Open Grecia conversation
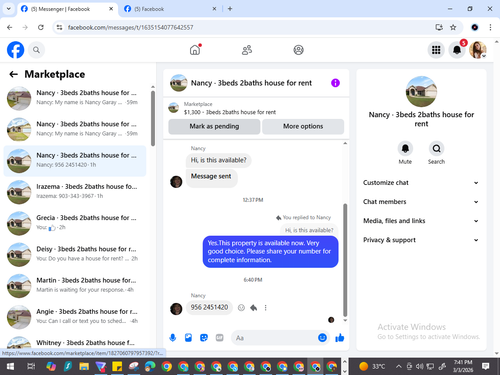This screenshot has width=500, height=375. tap(75, 223)
